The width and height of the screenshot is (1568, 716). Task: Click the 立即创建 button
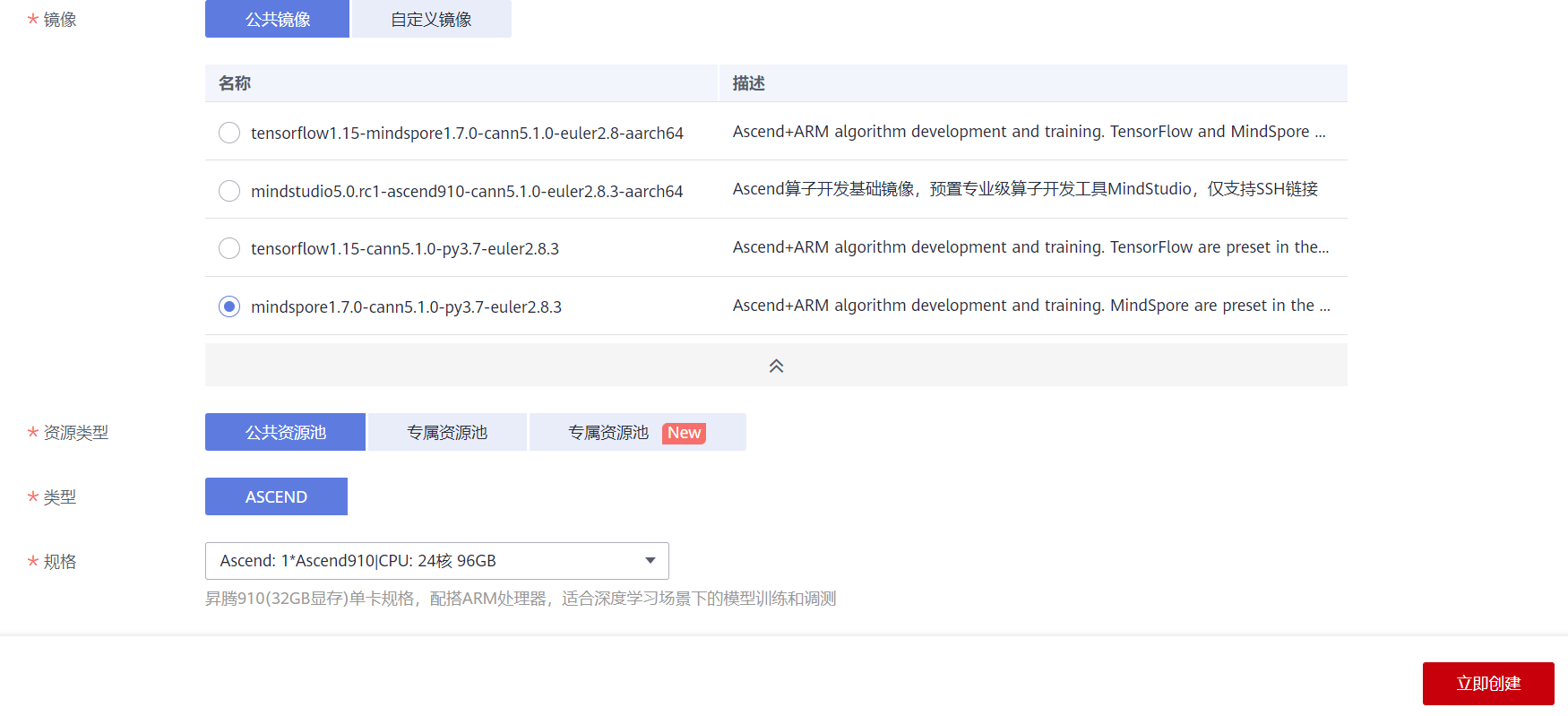pyautogui.click(x=1488, y=684)
